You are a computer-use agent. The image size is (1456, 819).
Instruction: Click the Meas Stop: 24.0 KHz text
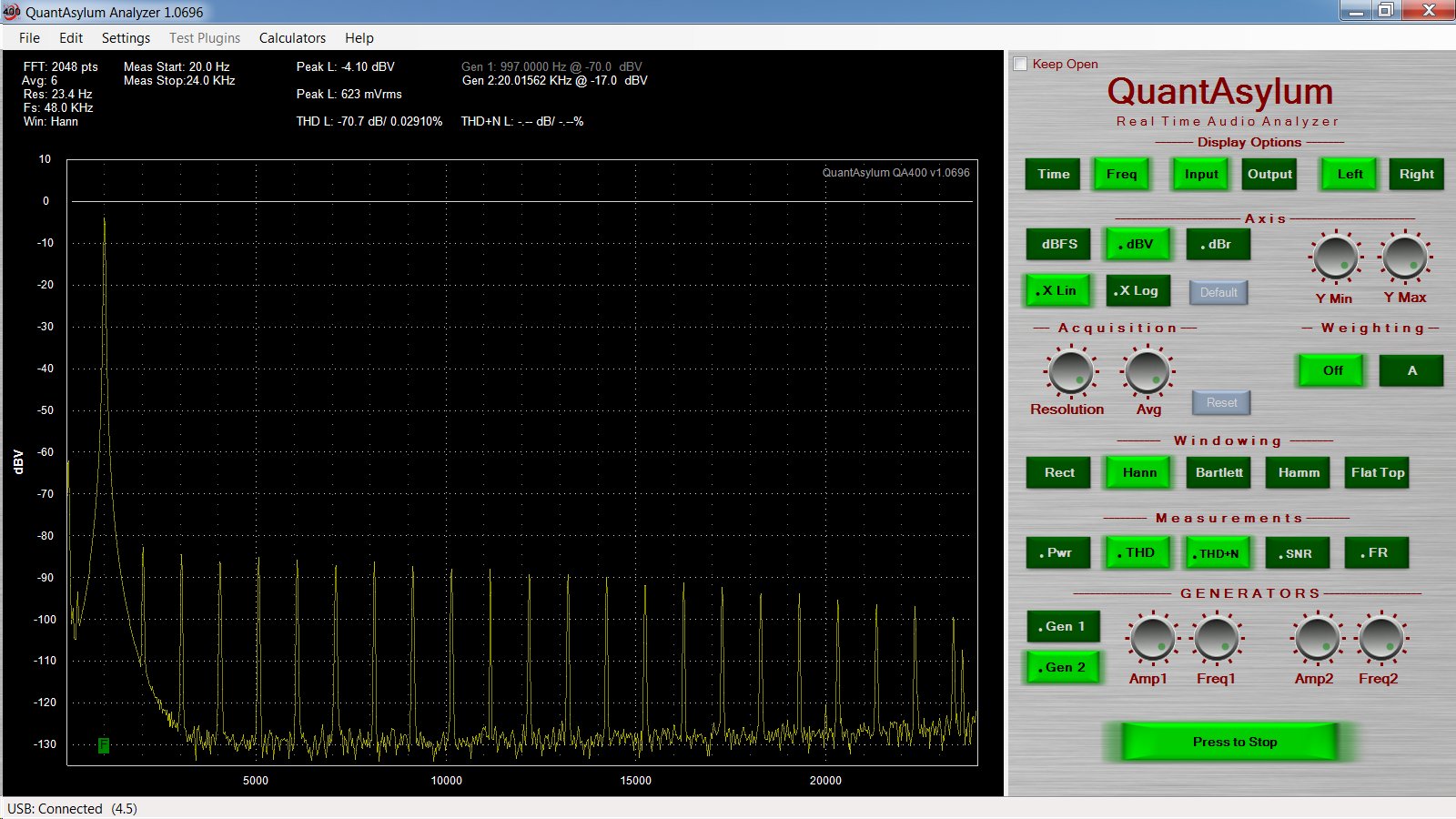[x=179, y=80]
